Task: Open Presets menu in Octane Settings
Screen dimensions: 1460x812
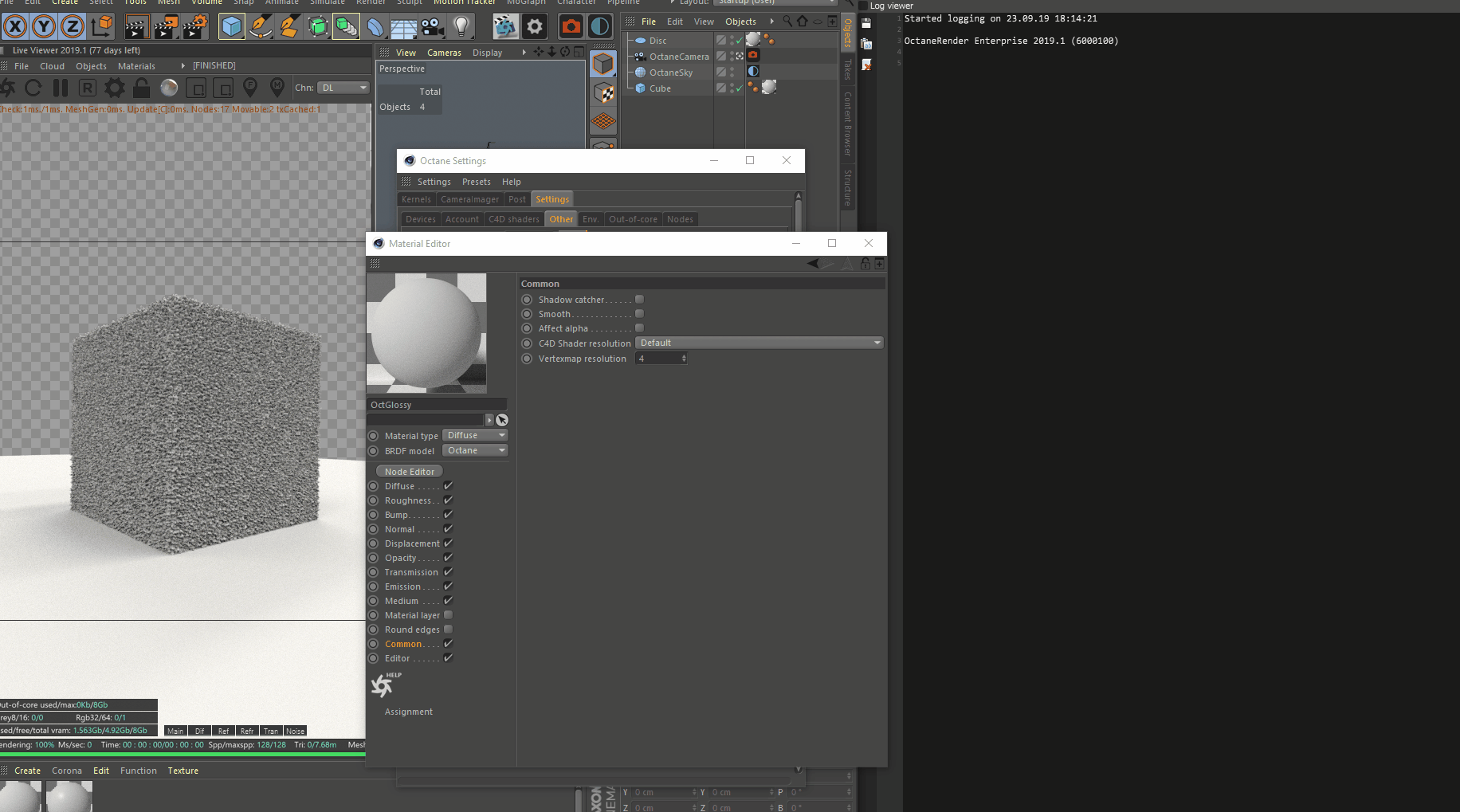Action: (477, 182)
